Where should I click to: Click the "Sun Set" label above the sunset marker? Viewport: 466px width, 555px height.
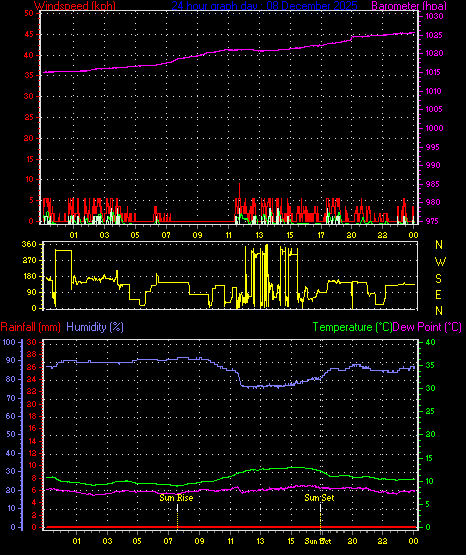coord(319,498)
